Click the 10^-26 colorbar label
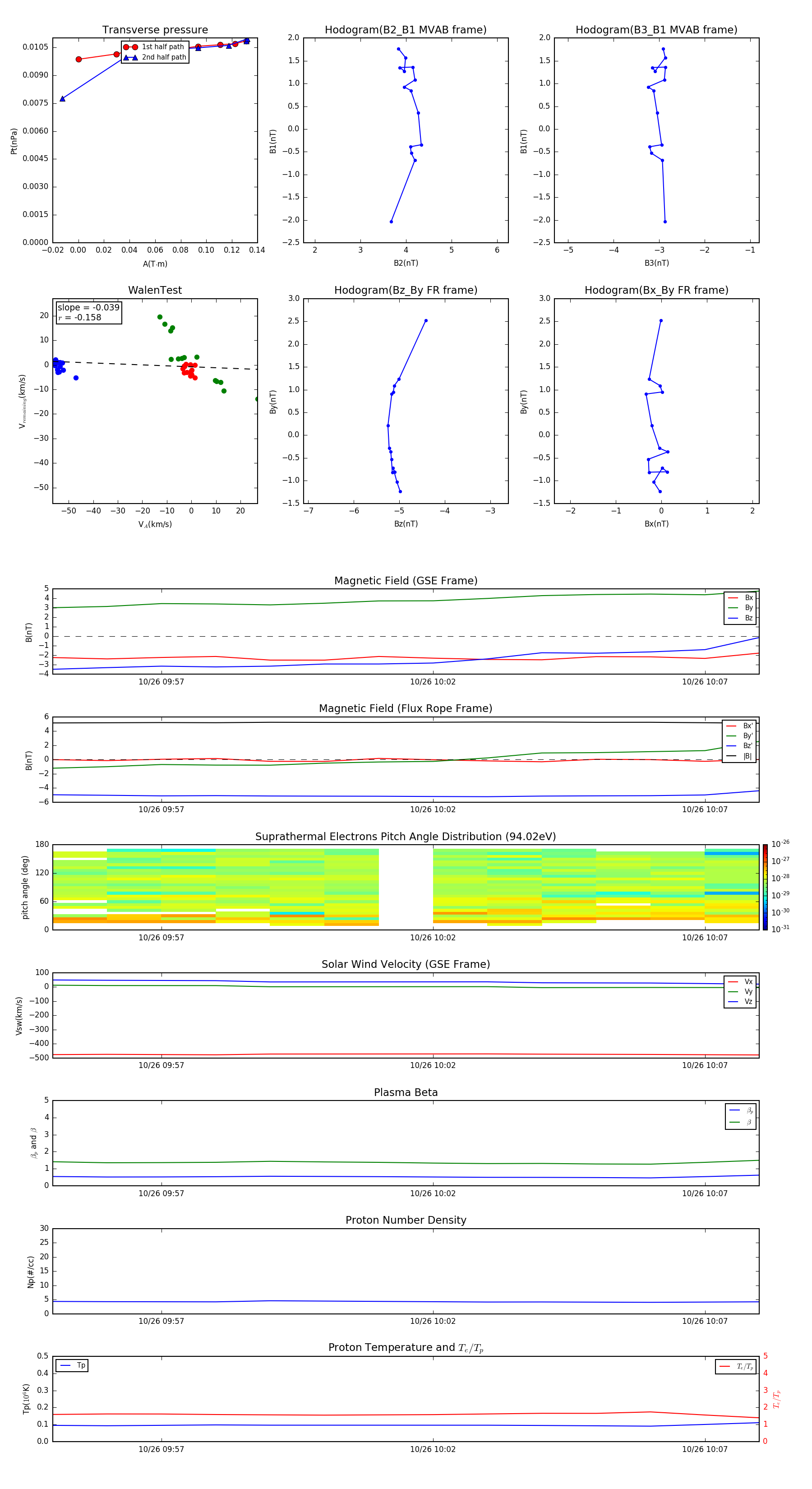812x1489 pixels. click(x=780, y=844)
